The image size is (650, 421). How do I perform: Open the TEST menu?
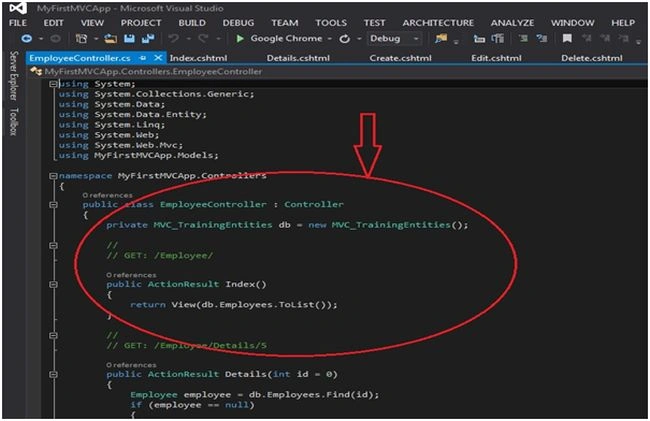click(375, 23)
